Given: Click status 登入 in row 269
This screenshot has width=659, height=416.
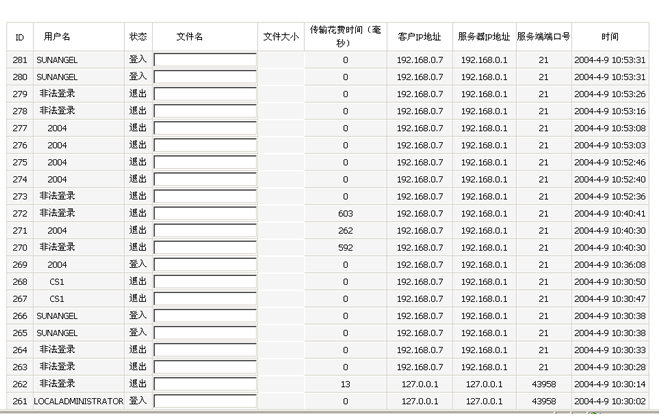Looking at the screenshot, I should click(x=138, y=264).
